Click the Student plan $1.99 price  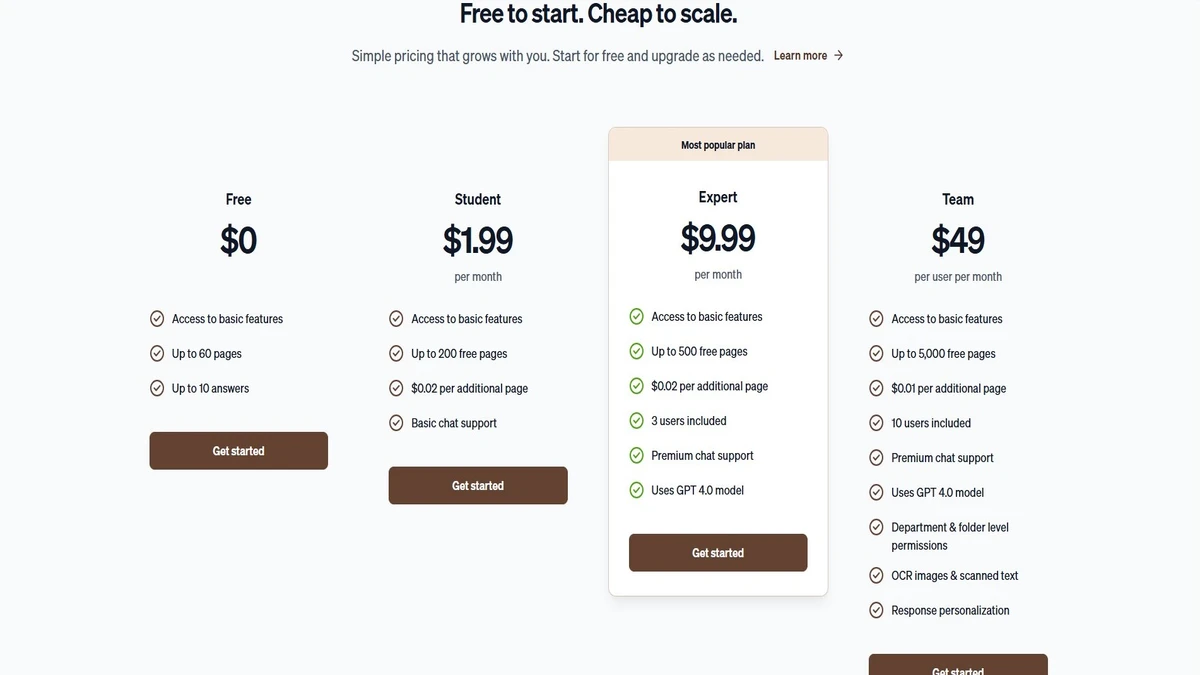point(478,240)
